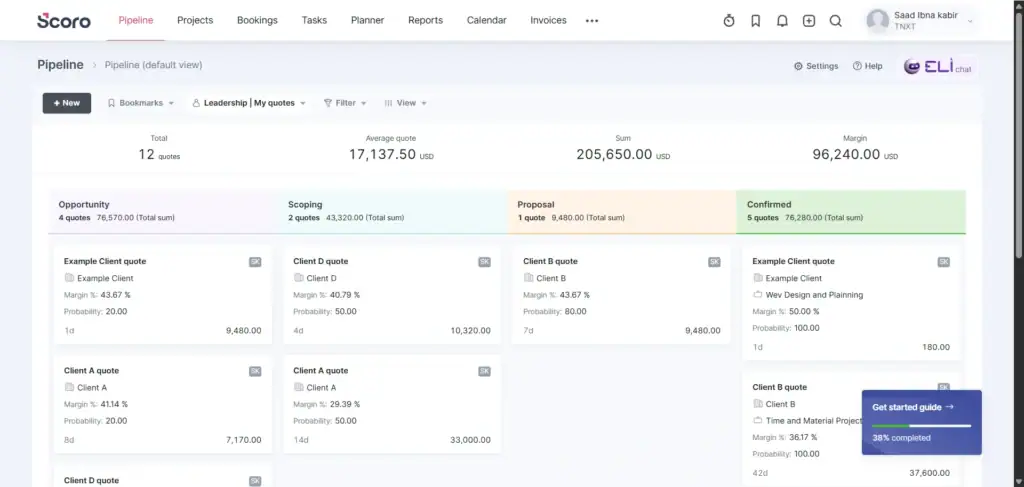Go to the Pipeline tab
Image resolution: width=1024 pixels, height=487 pixels.
(x=136, y=20)
